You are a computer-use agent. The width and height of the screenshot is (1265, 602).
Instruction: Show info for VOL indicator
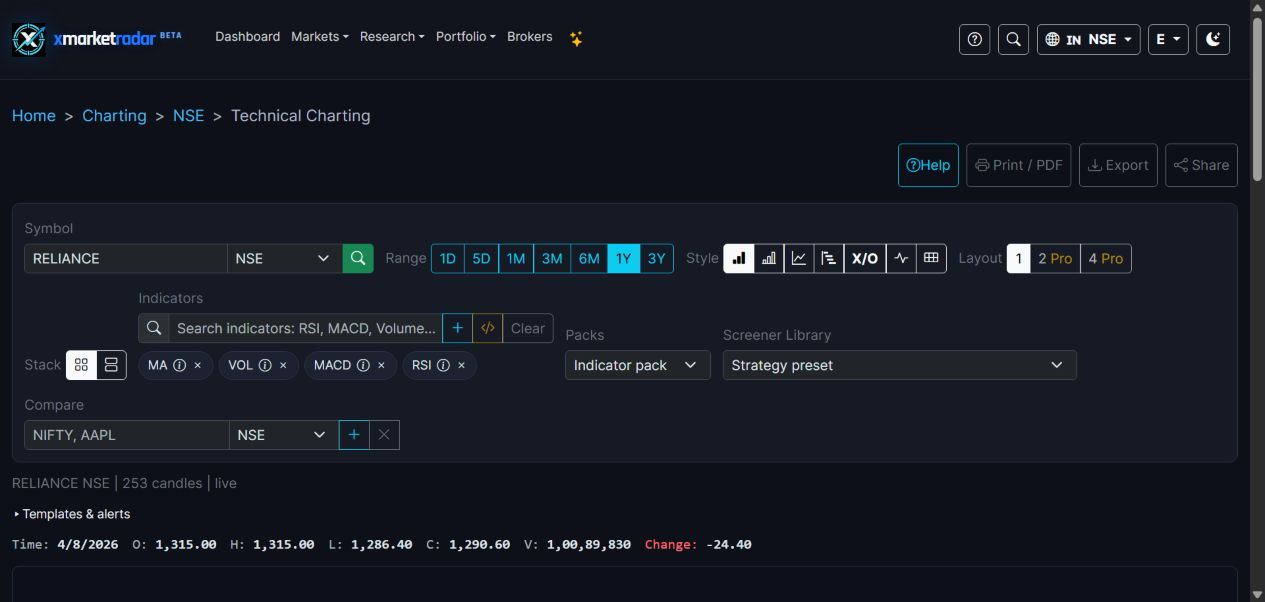point(265,365)
